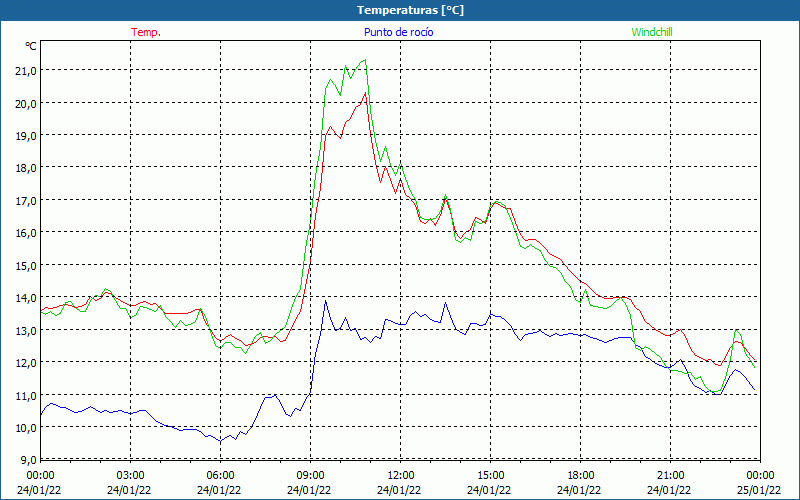This screenshot has width=800, height=500.
Task: Click the '12:00' time axis label
Action: 401,476
